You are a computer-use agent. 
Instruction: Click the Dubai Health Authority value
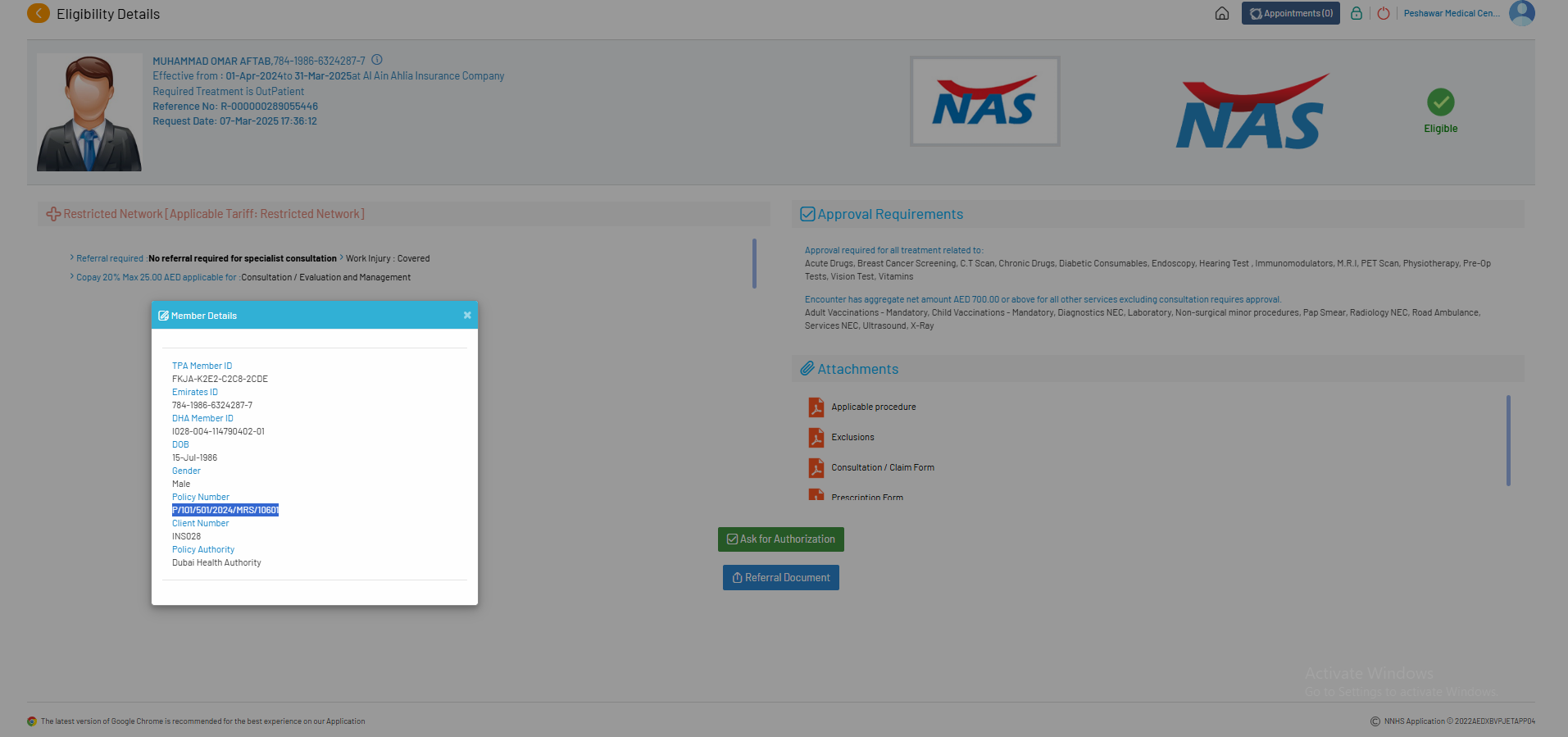point(216,562)
